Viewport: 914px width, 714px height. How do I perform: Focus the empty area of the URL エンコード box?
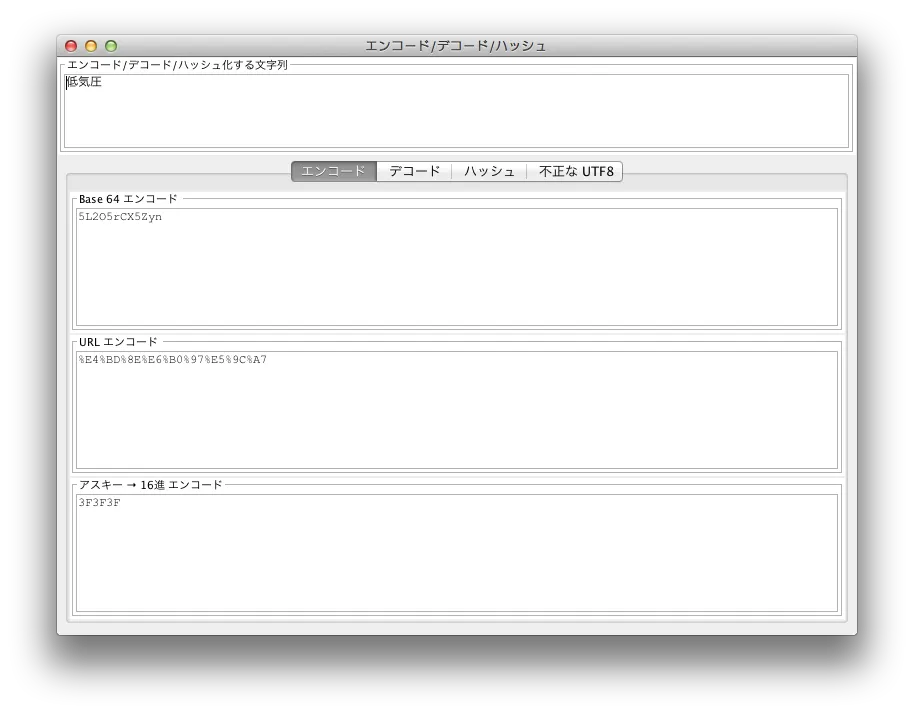tap(456, 420)
